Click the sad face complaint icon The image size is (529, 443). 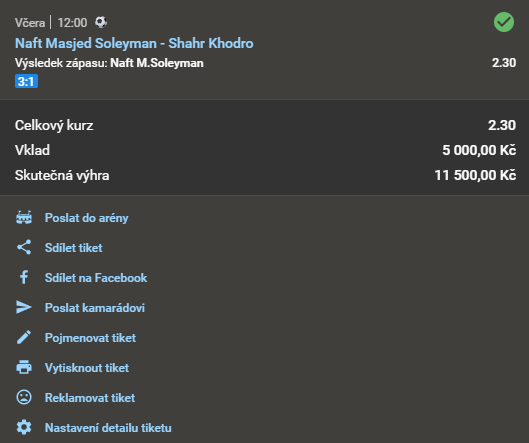point(24,397)
